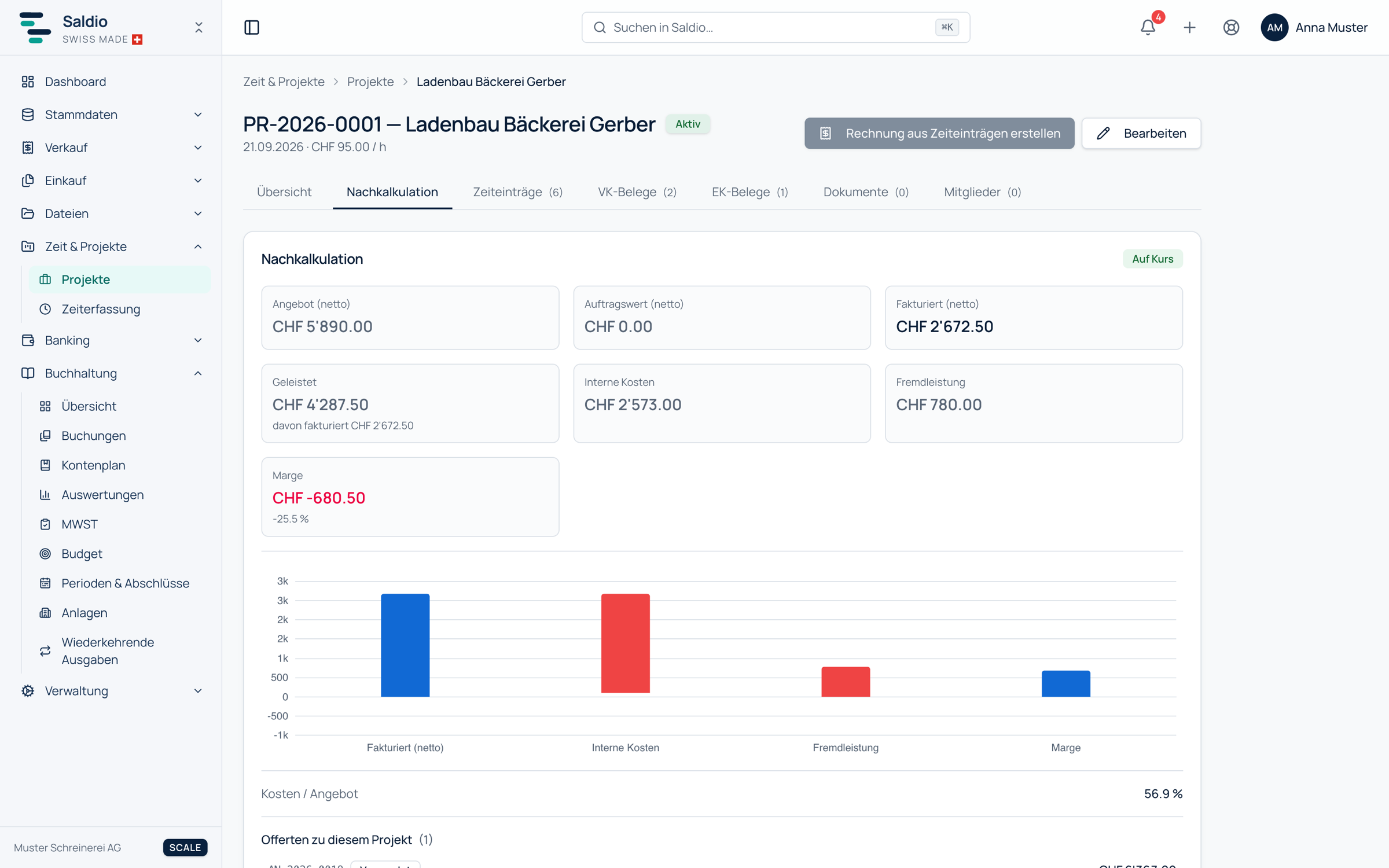The height and width of the screenshot is (868, 1389).
Task: Collapse the Buchhaltung section
Action: [111, 373]
